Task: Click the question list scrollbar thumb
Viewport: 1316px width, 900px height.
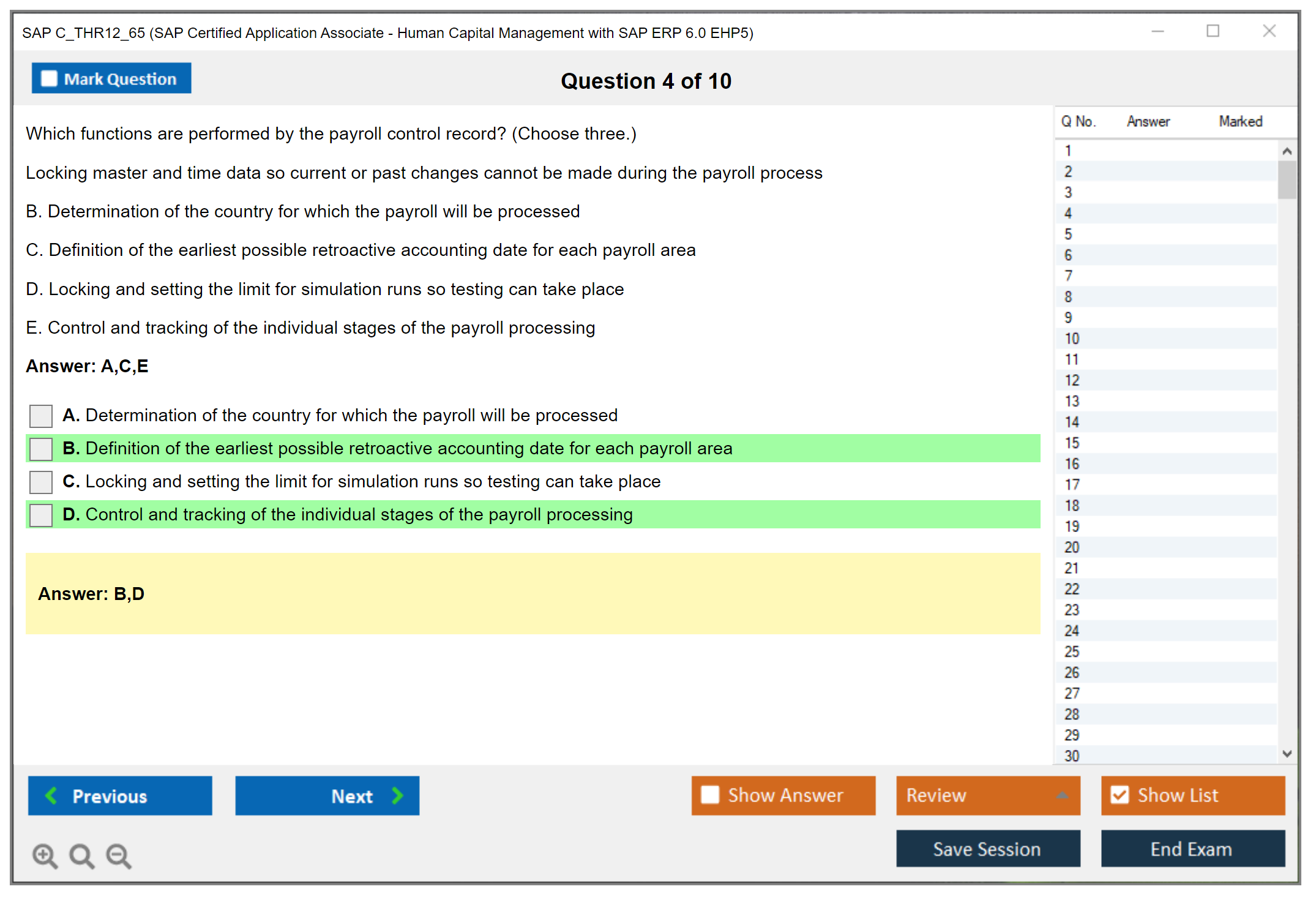Action: 1287,179
